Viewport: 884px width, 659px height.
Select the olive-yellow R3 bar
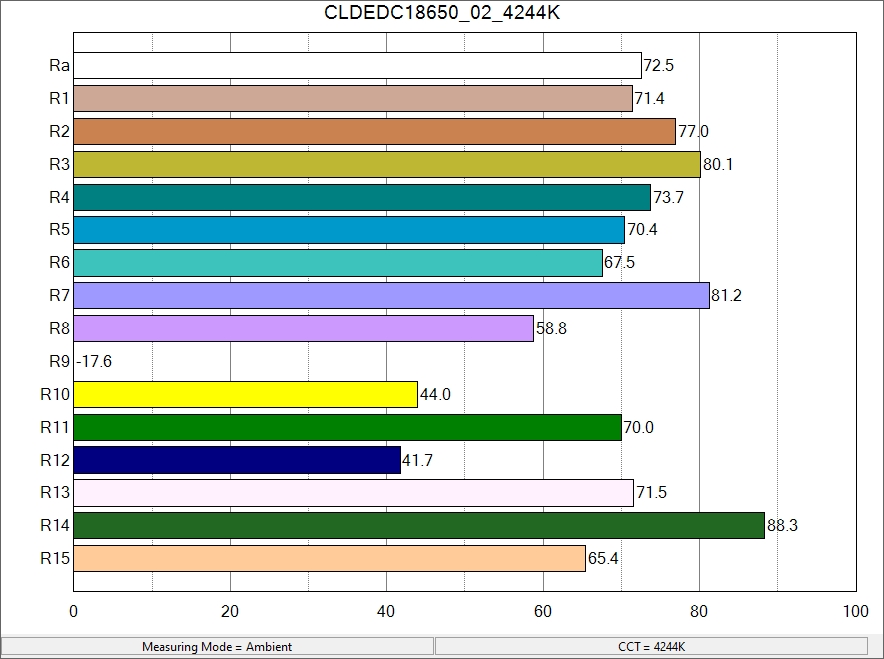tap(386, 164)
